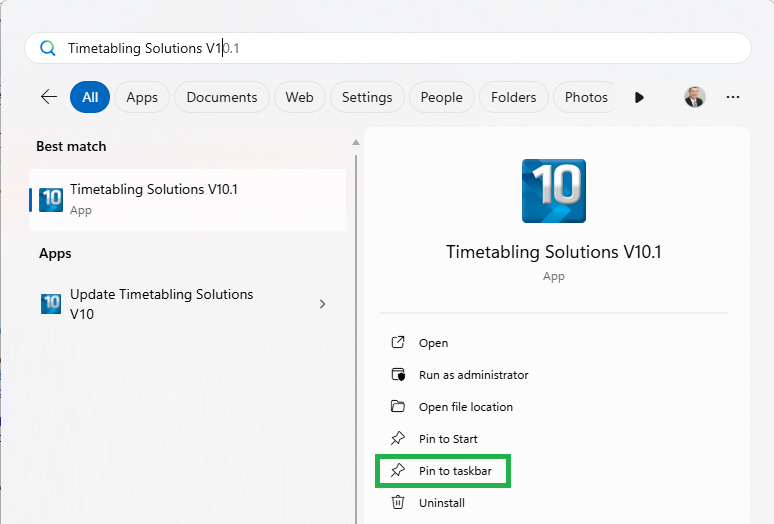Viewport: 774px width, 524px height.
Task: Switch to the Folders filter tab
Action: point(513,97)
